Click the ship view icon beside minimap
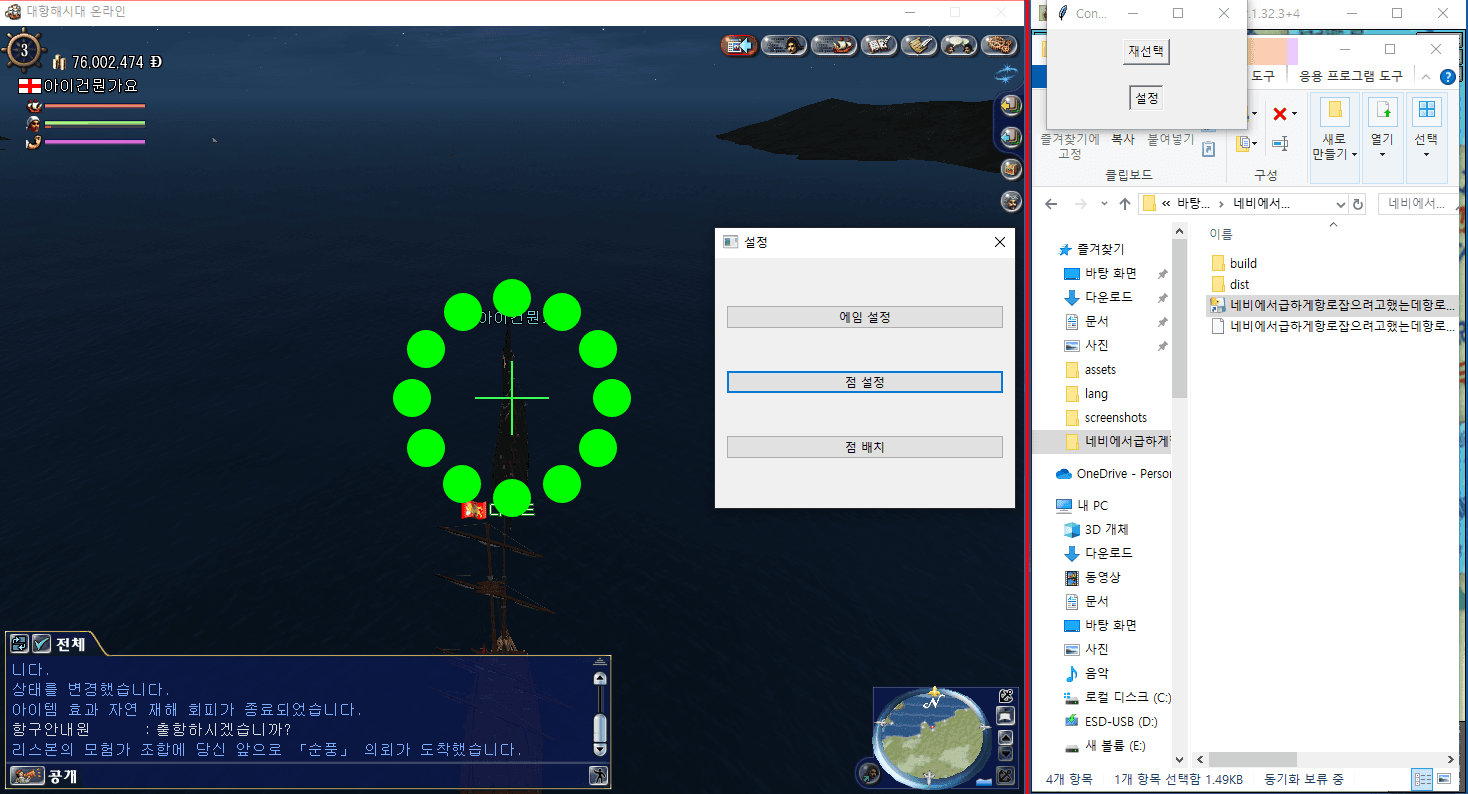The width and height of the screenshot is (1468, 794). 1006,716
